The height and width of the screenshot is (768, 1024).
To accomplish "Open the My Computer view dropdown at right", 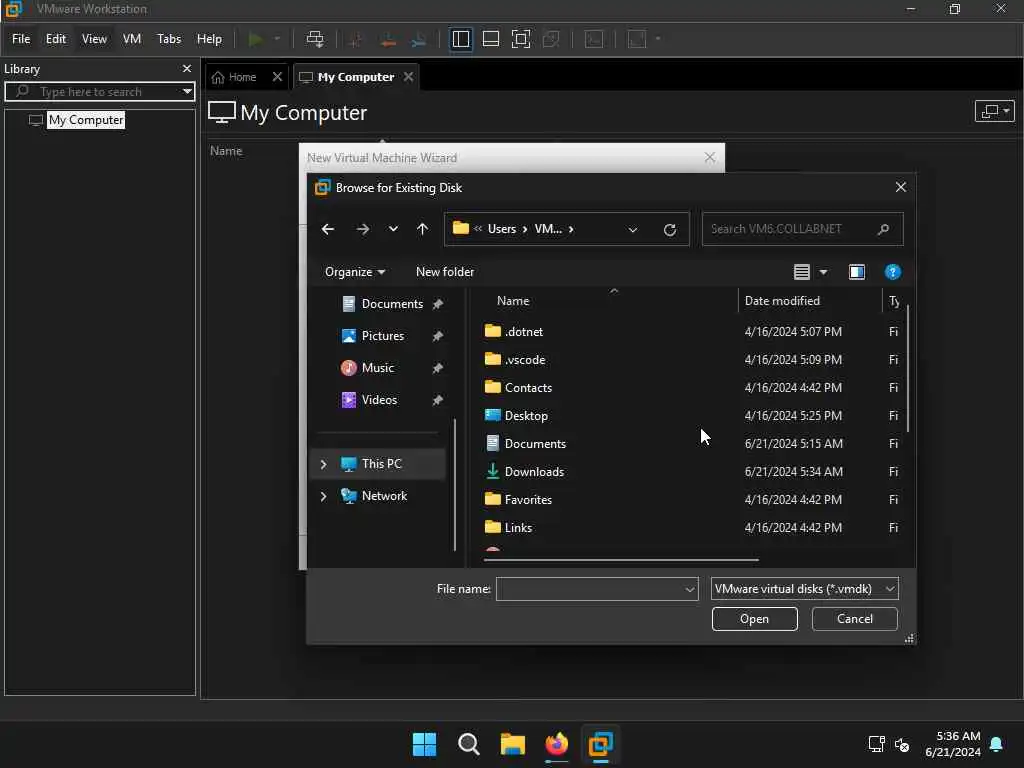I will pos(994,111).
